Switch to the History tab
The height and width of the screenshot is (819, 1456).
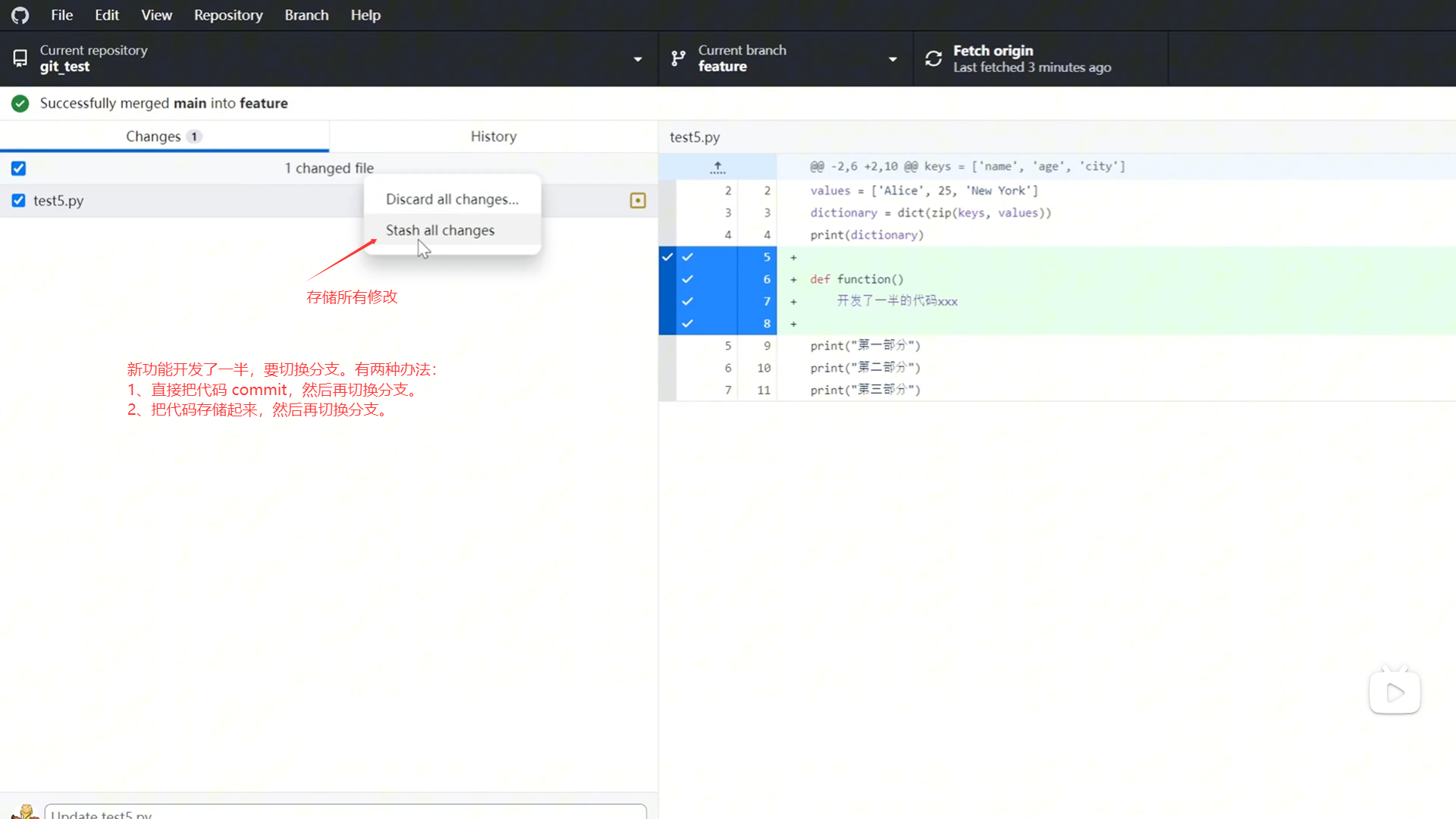pos(493,136)
